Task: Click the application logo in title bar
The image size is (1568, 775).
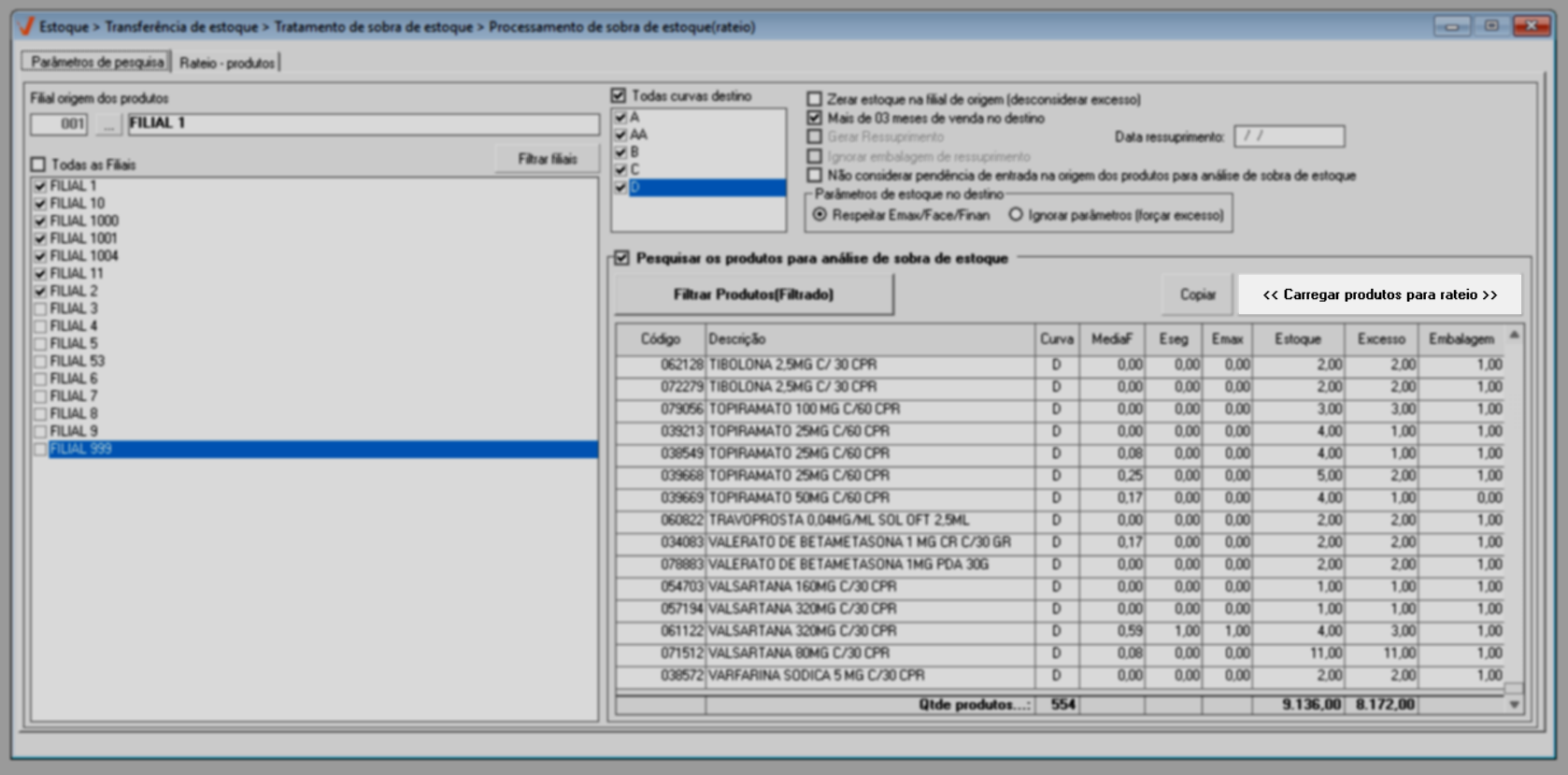Action: (x=25, y=26)
